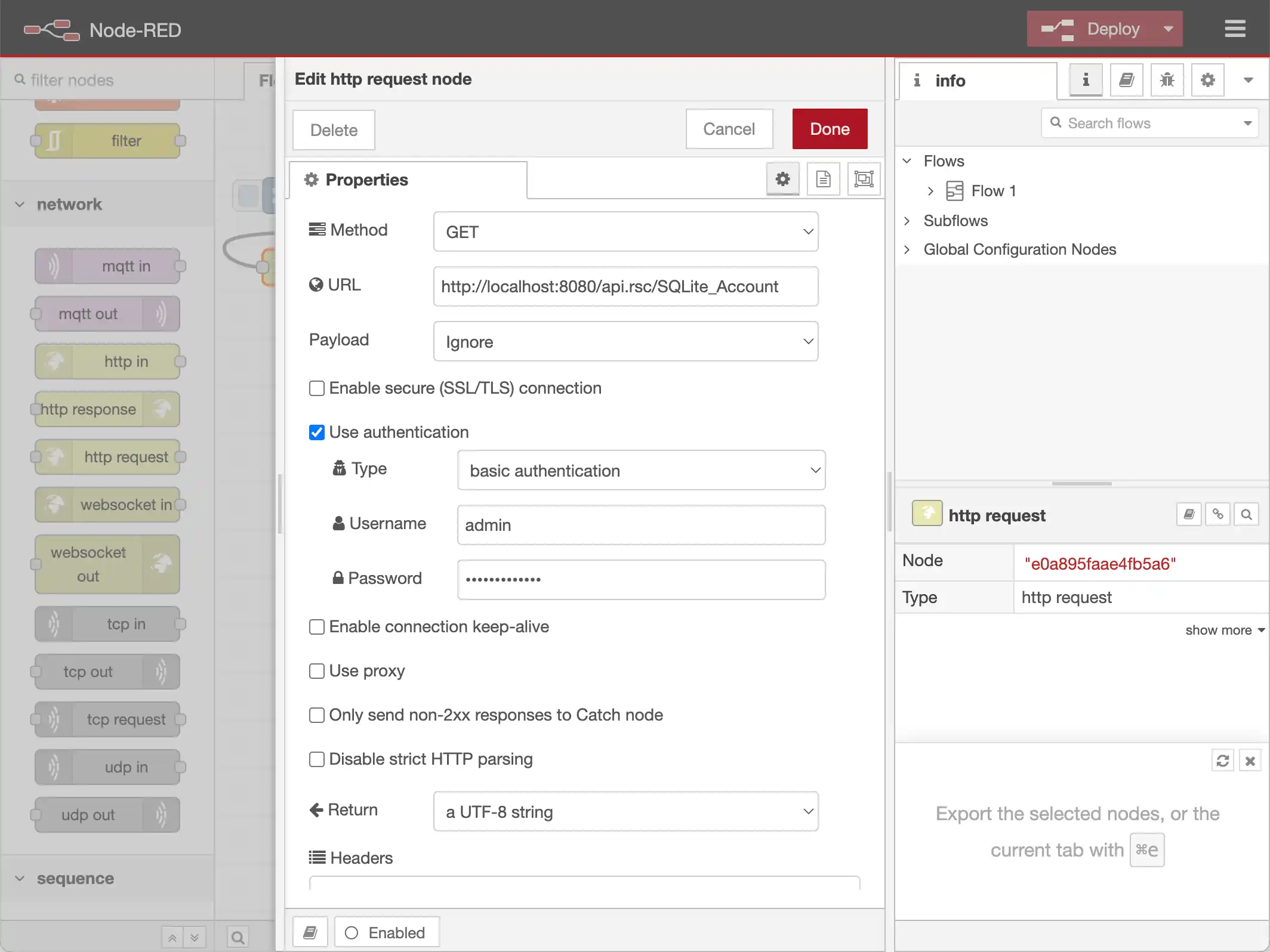Screen dimensions: 1270x952
Task: Click inside the URL input field
Action: [625, 286]
